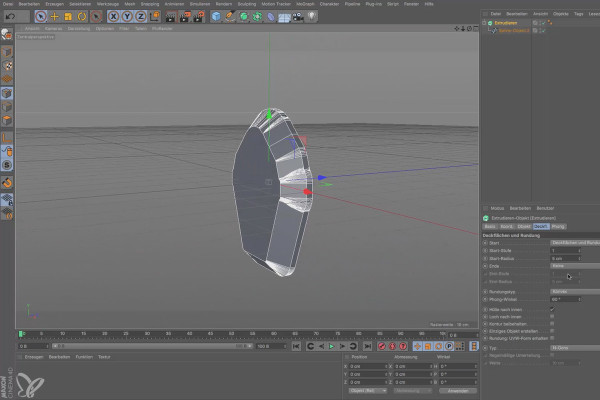
Task: Collapse the Extrudieren object hierarchy
Action: 484,23
